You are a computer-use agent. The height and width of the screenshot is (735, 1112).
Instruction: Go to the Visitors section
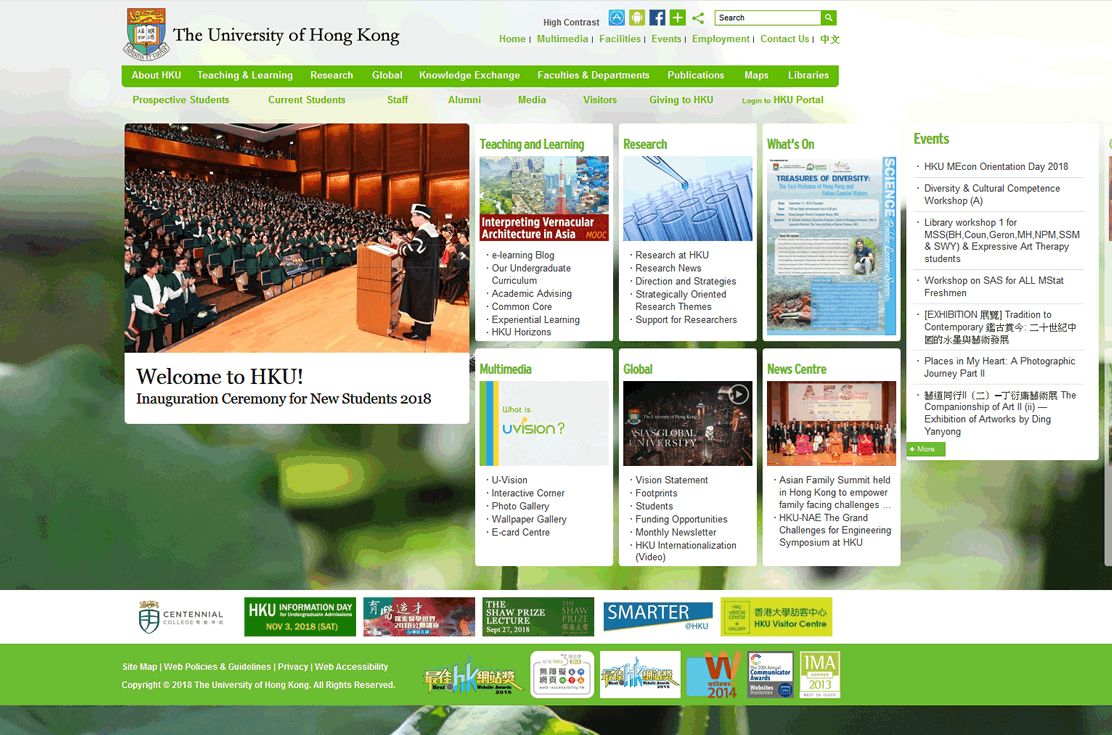pyautogui.click(x=600, y=100)
